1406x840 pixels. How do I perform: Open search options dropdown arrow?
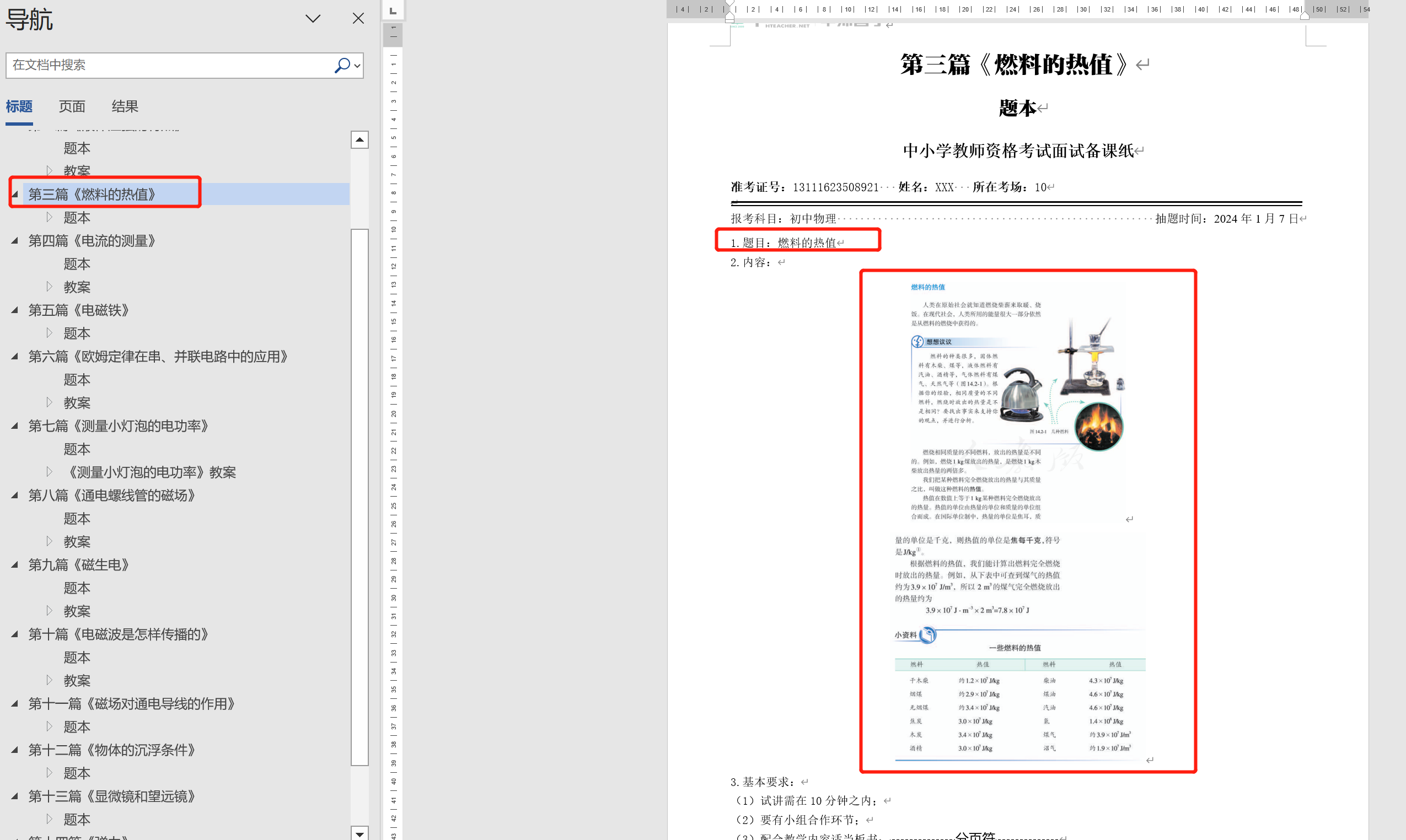pyautogui.click(x=357, y=66)
